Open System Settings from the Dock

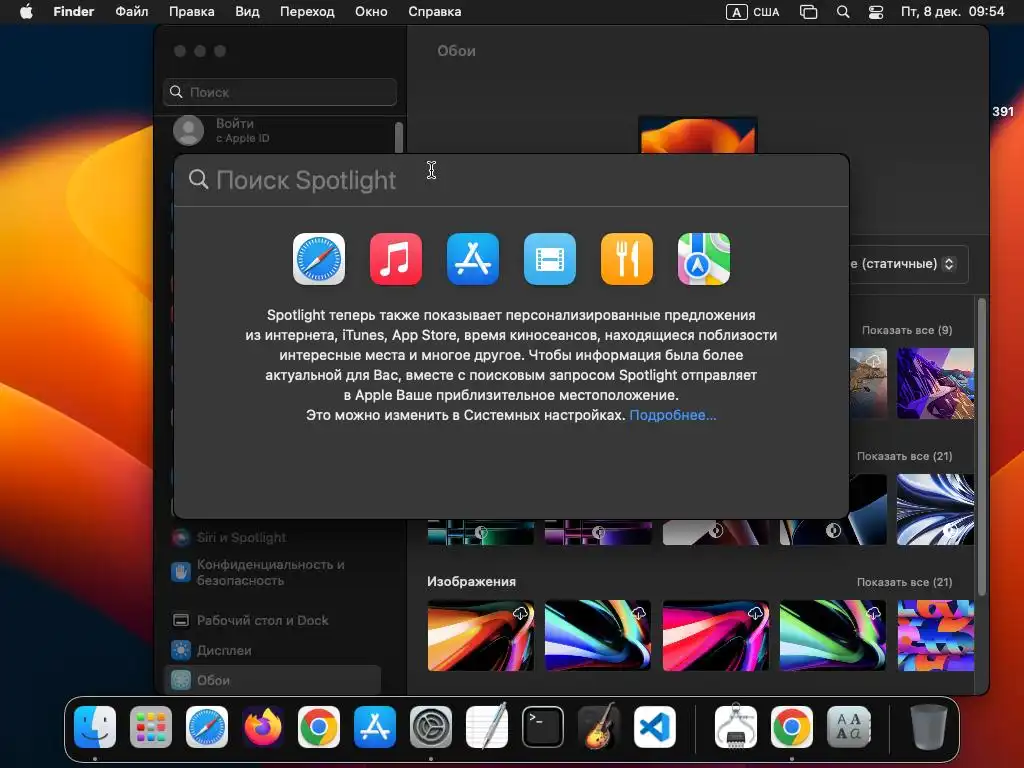tap(431, 727)
